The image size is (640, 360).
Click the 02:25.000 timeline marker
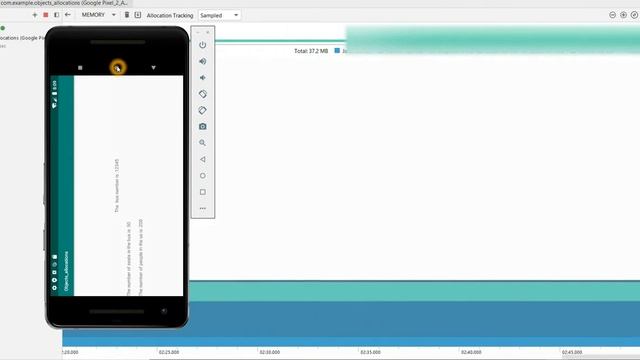(x=169, y=352)
